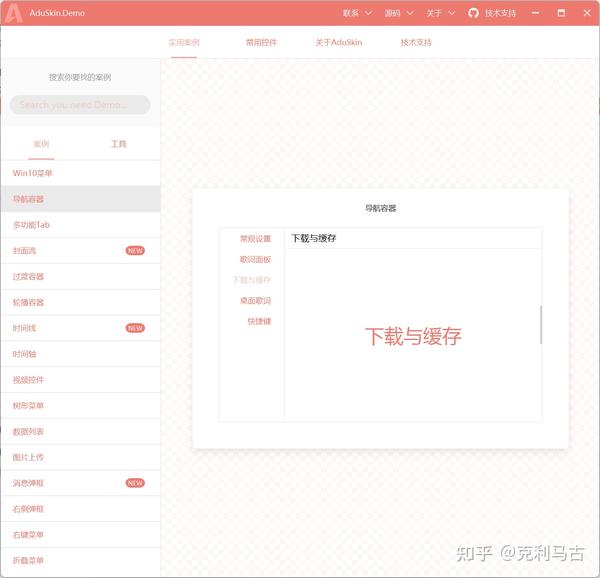Open the 树形菜单 demo entry

click(x=80, y=405)
